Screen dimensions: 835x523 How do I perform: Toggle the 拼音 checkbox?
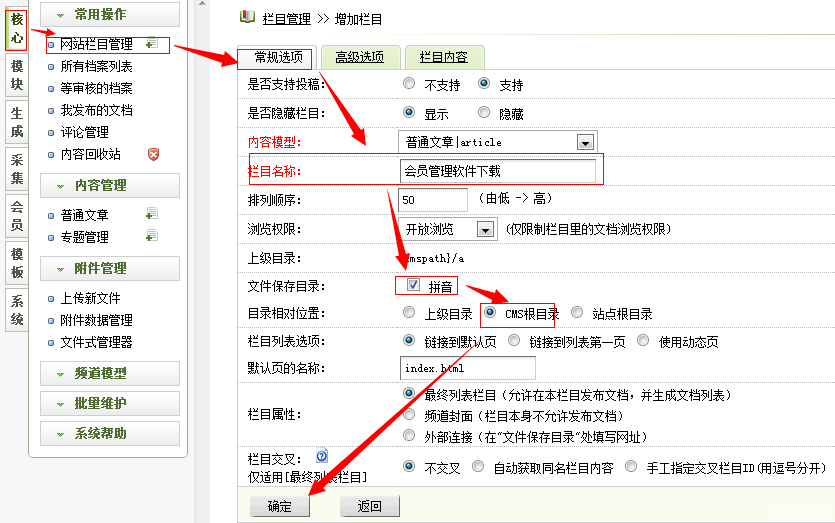tap(413, 286)
